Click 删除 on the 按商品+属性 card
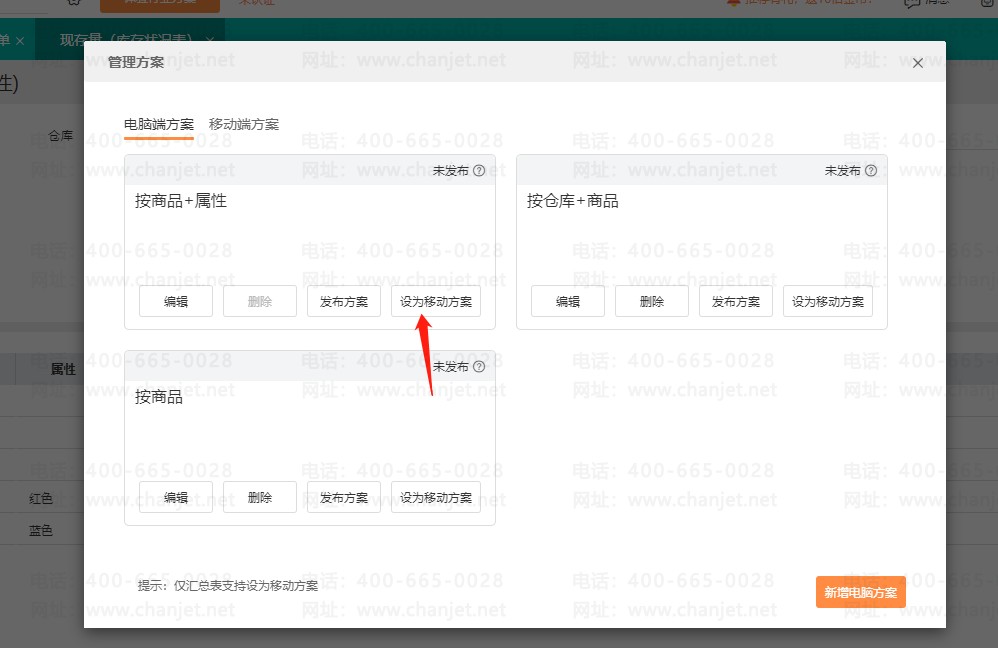The width and height of the screenshot is (998, 648). [260, 302]
